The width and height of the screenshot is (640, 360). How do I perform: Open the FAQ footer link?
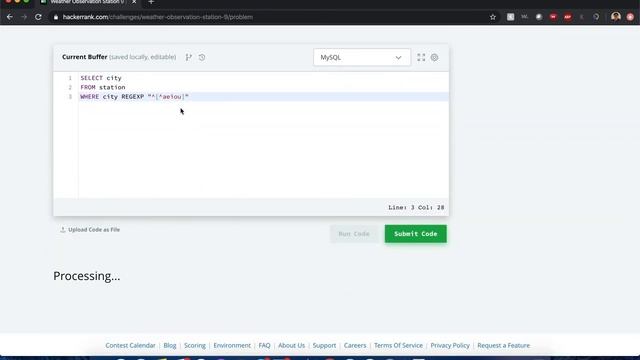(264, 345)
